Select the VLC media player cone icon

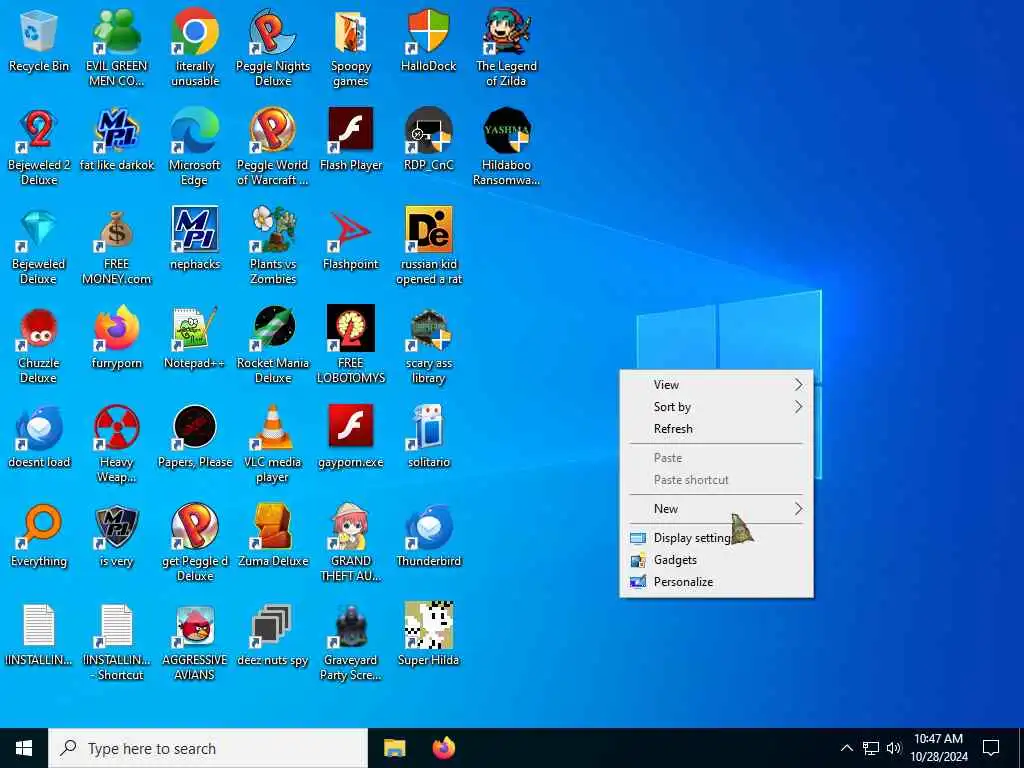point(273,445)
